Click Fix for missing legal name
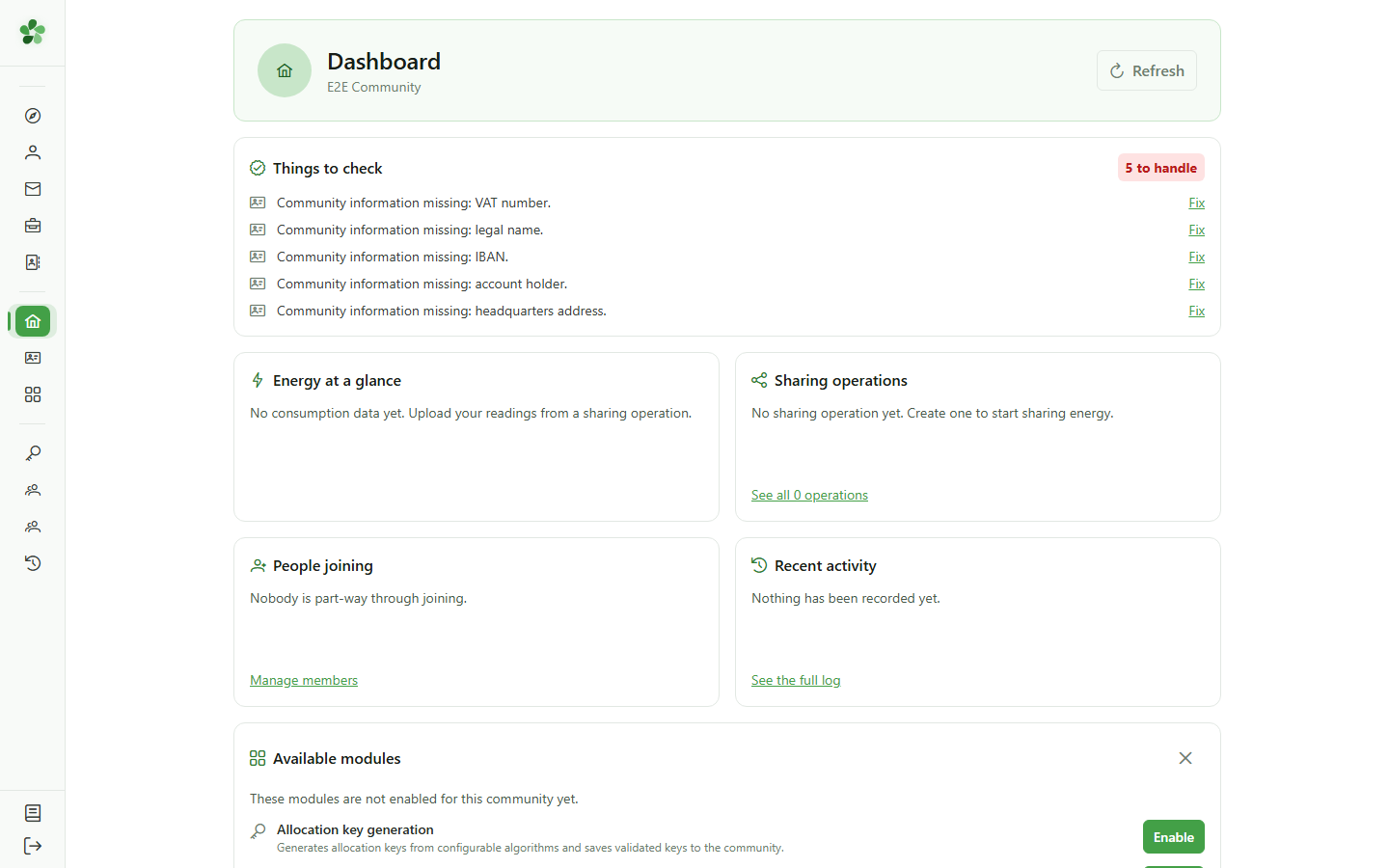This screenshot has height=868, width=1389. click(1197, 230)
